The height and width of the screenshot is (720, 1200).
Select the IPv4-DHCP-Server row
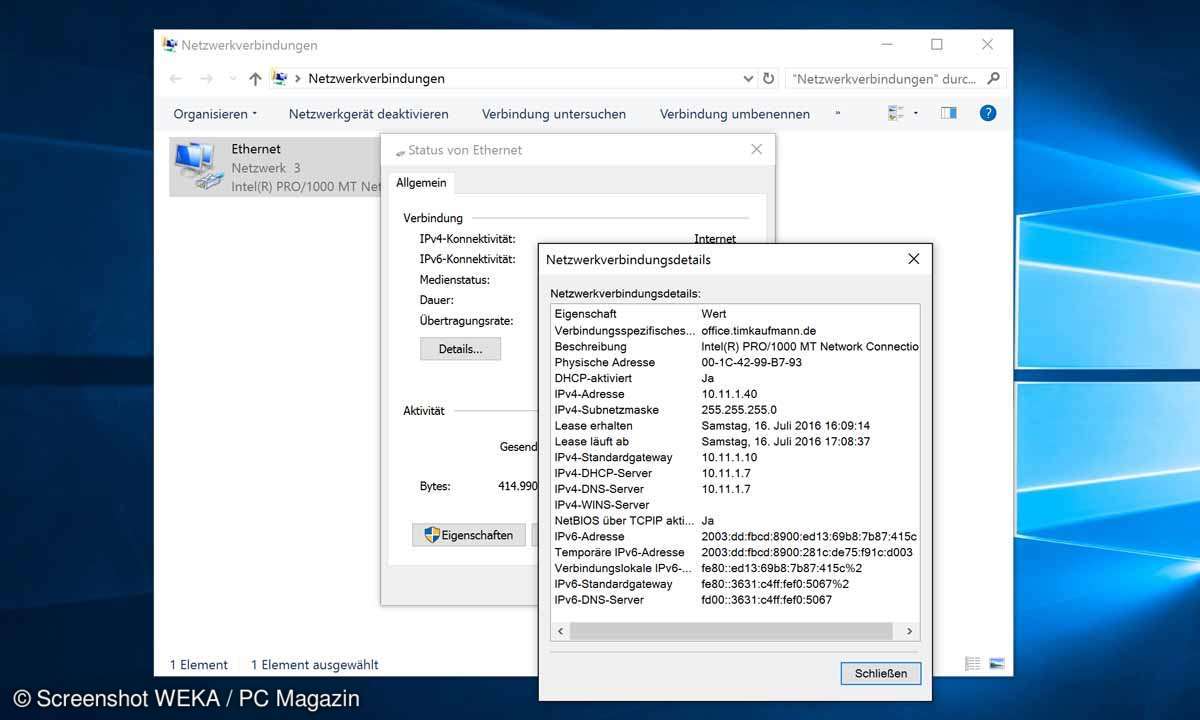pos(735,473)
